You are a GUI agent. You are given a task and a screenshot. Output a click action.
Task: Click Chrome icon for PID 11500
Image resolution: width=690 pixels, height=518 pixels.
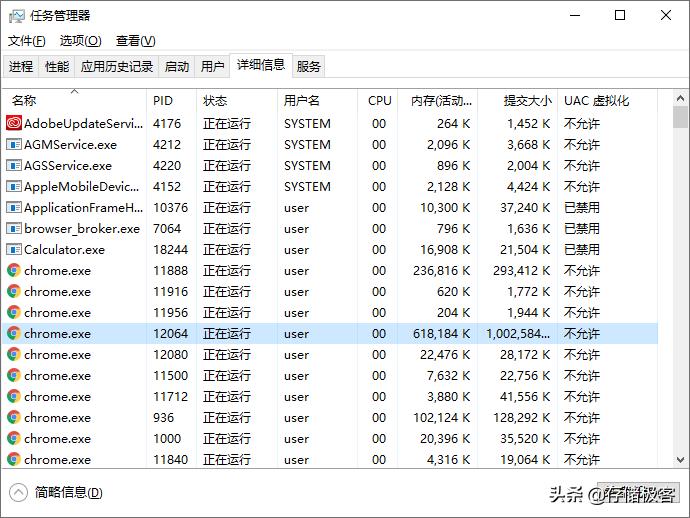pyautogui.click(x=14, y=375)
